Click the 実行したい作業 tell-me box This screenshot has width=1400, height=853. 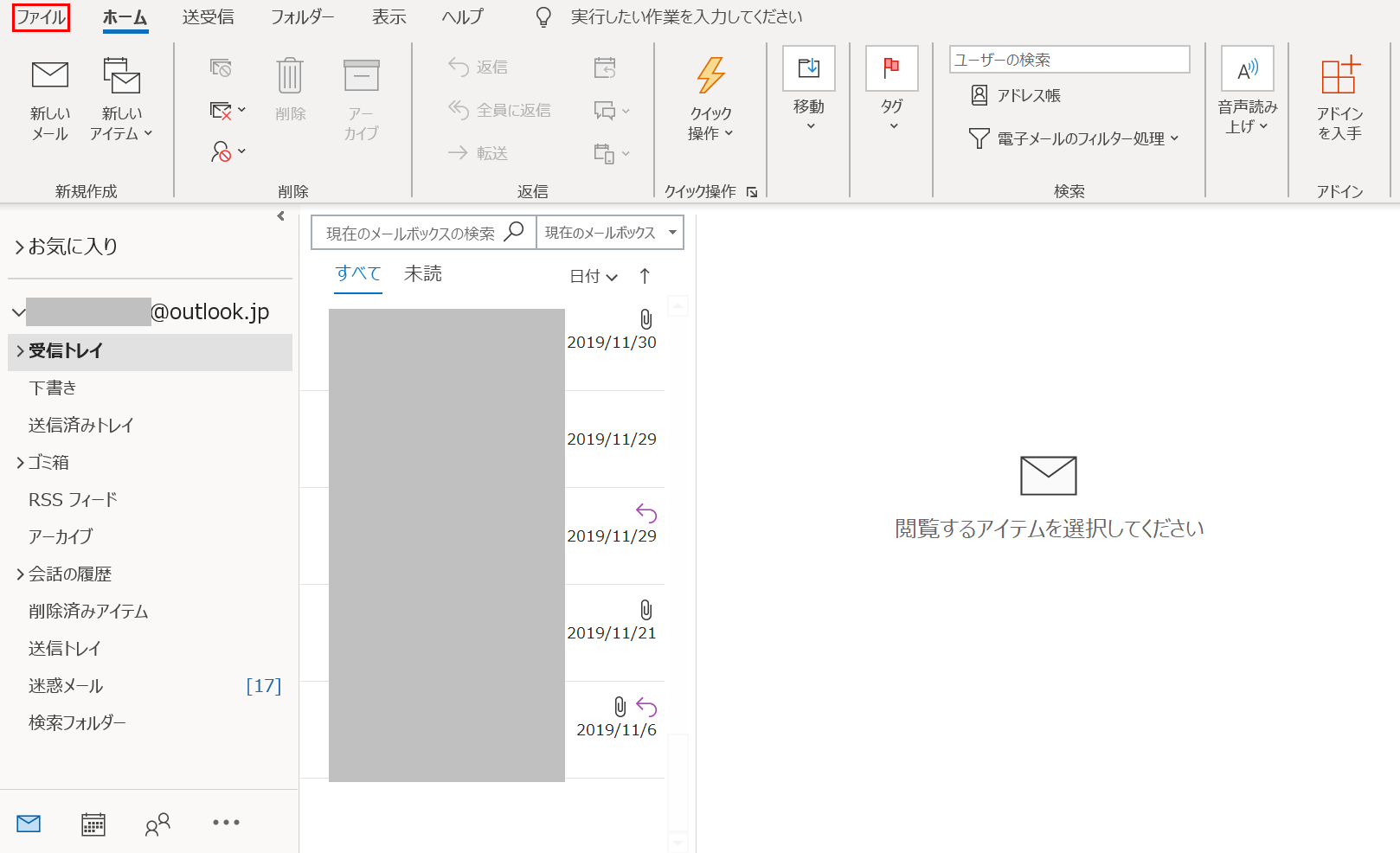point(686,17)
